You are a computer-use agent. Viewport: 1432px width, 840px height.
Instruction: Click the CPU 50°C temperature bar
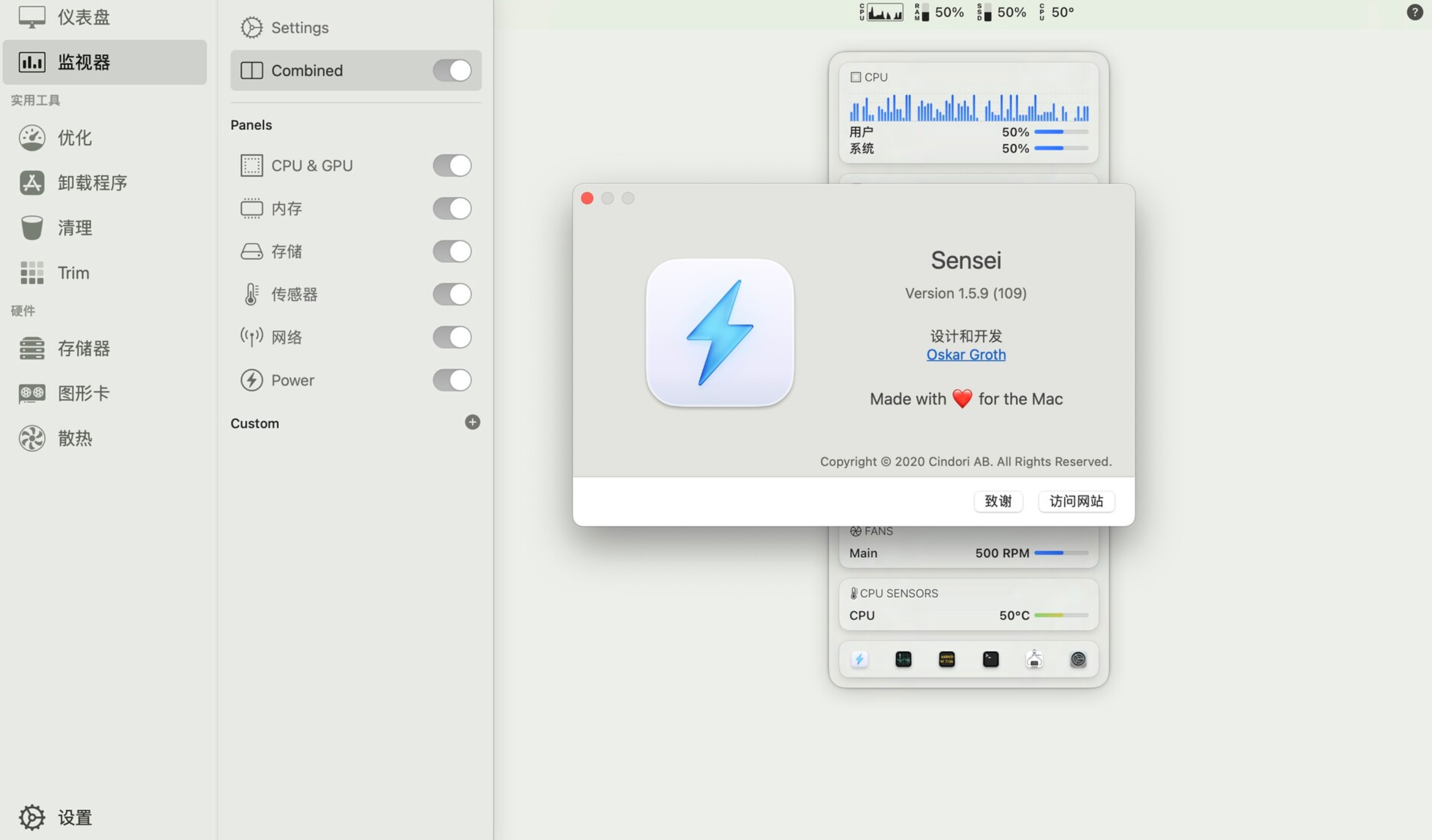[1061, 615]
